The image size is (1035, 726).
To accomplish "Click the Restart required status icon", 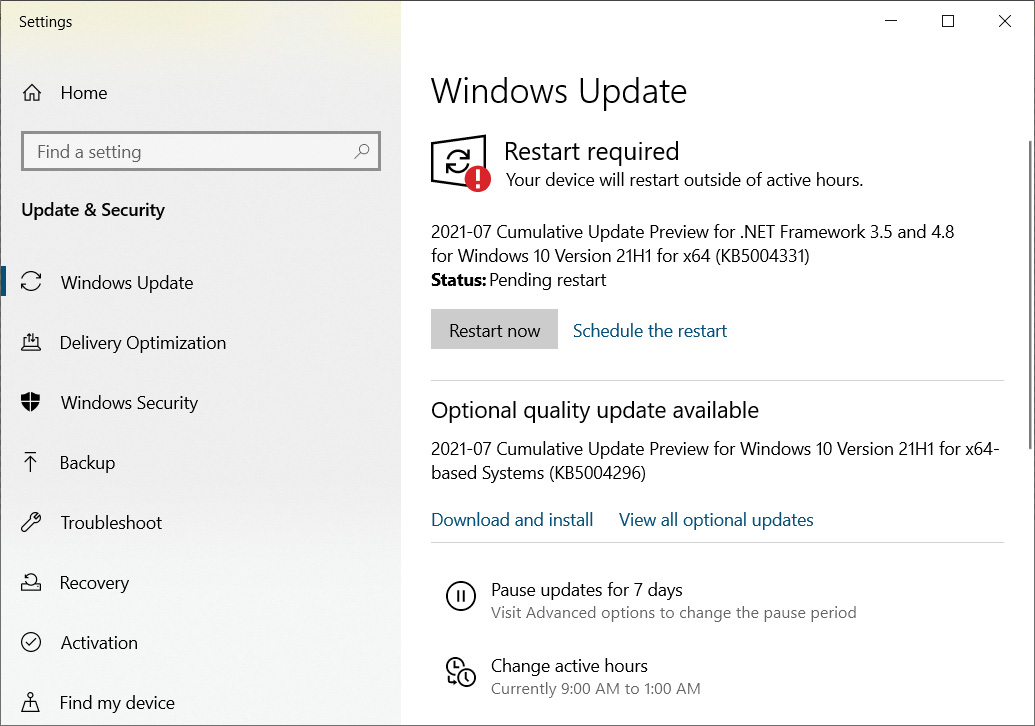I will [x=461, y=163].
